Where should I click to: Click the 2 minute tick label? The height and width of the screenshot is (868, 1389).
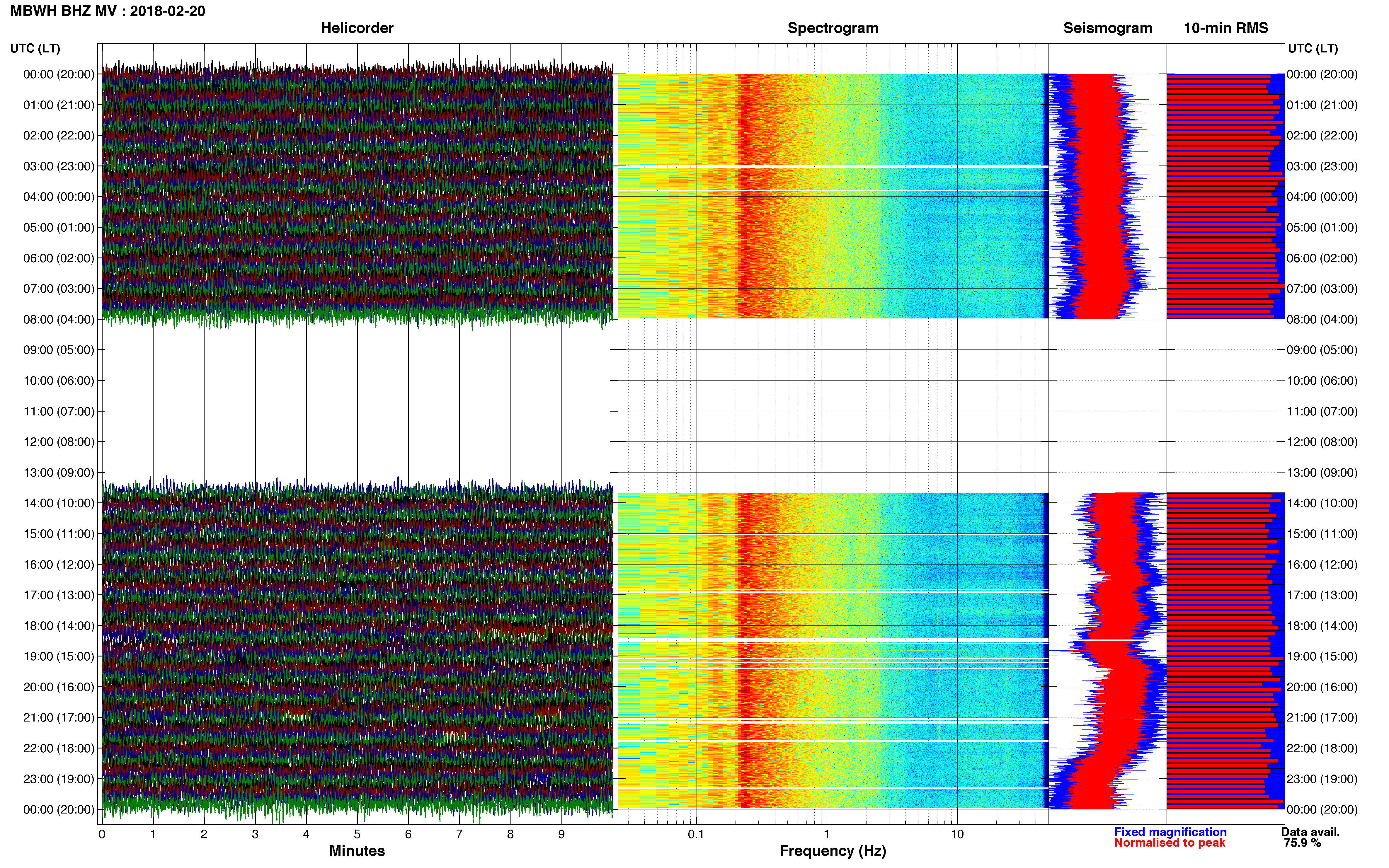(204, 834)
